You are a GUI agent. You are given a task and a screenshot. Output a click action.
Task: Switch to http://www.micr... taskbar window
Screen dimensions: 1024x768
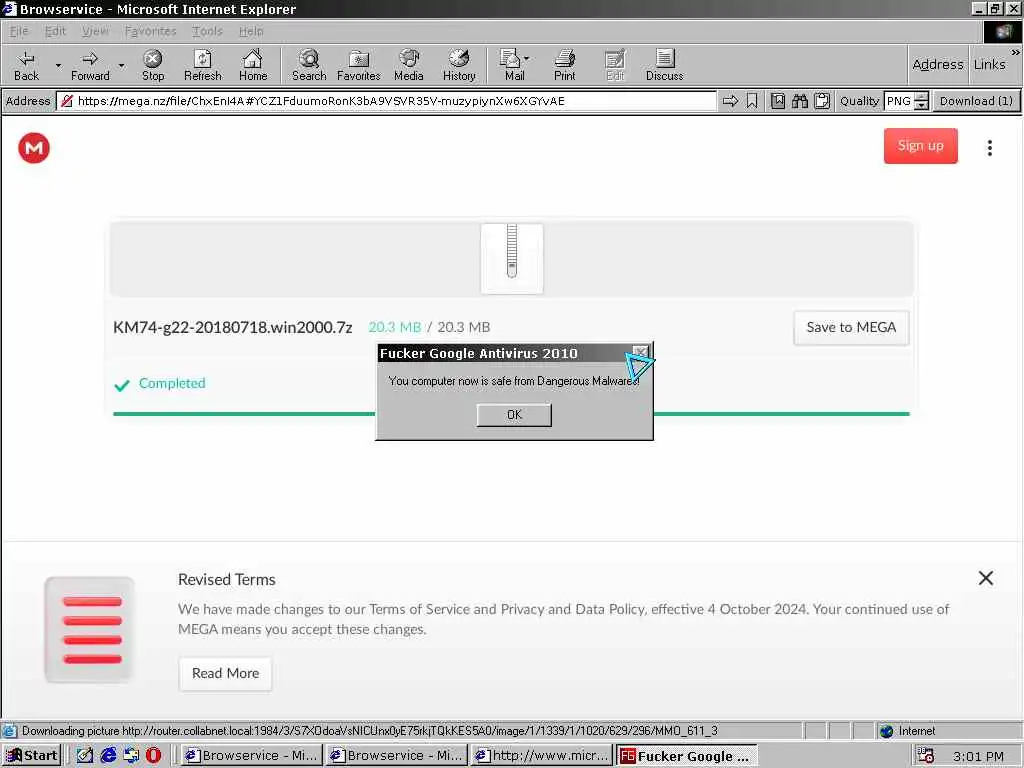click(541, 756)
